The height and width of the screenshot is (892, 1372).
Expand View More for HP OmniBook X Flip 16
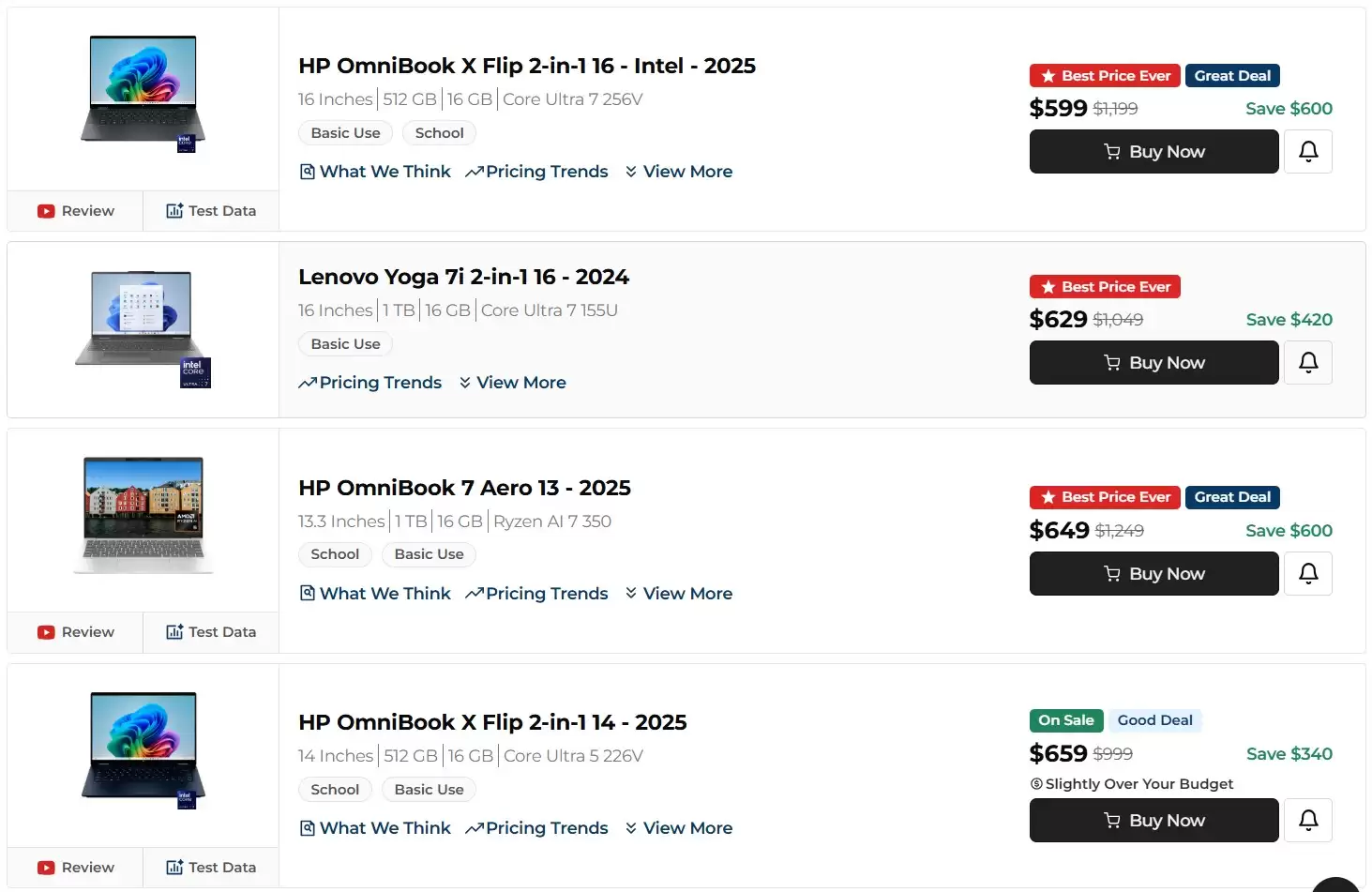678,172
